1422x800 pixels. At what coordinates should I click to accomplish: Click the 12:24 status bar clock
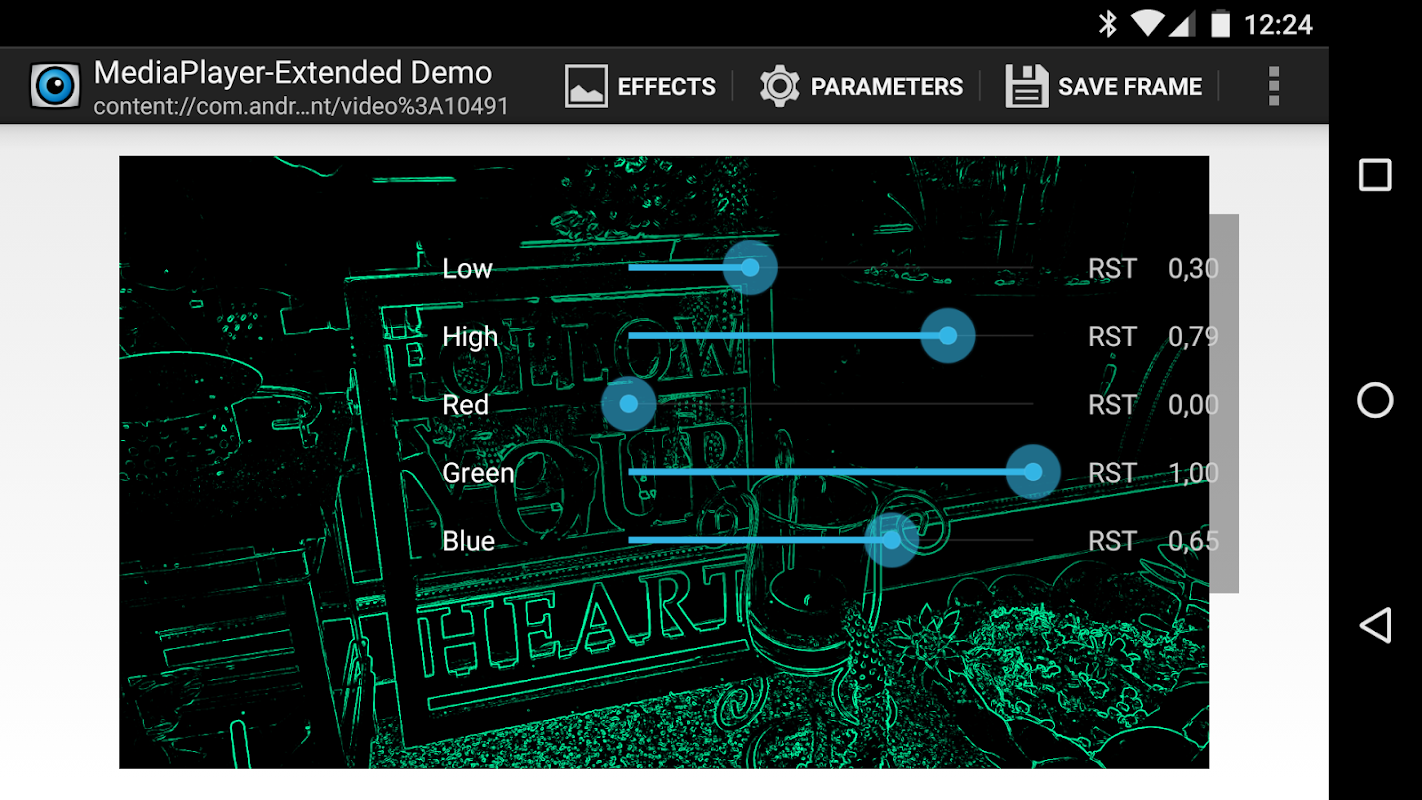[x=1278, y=24]
